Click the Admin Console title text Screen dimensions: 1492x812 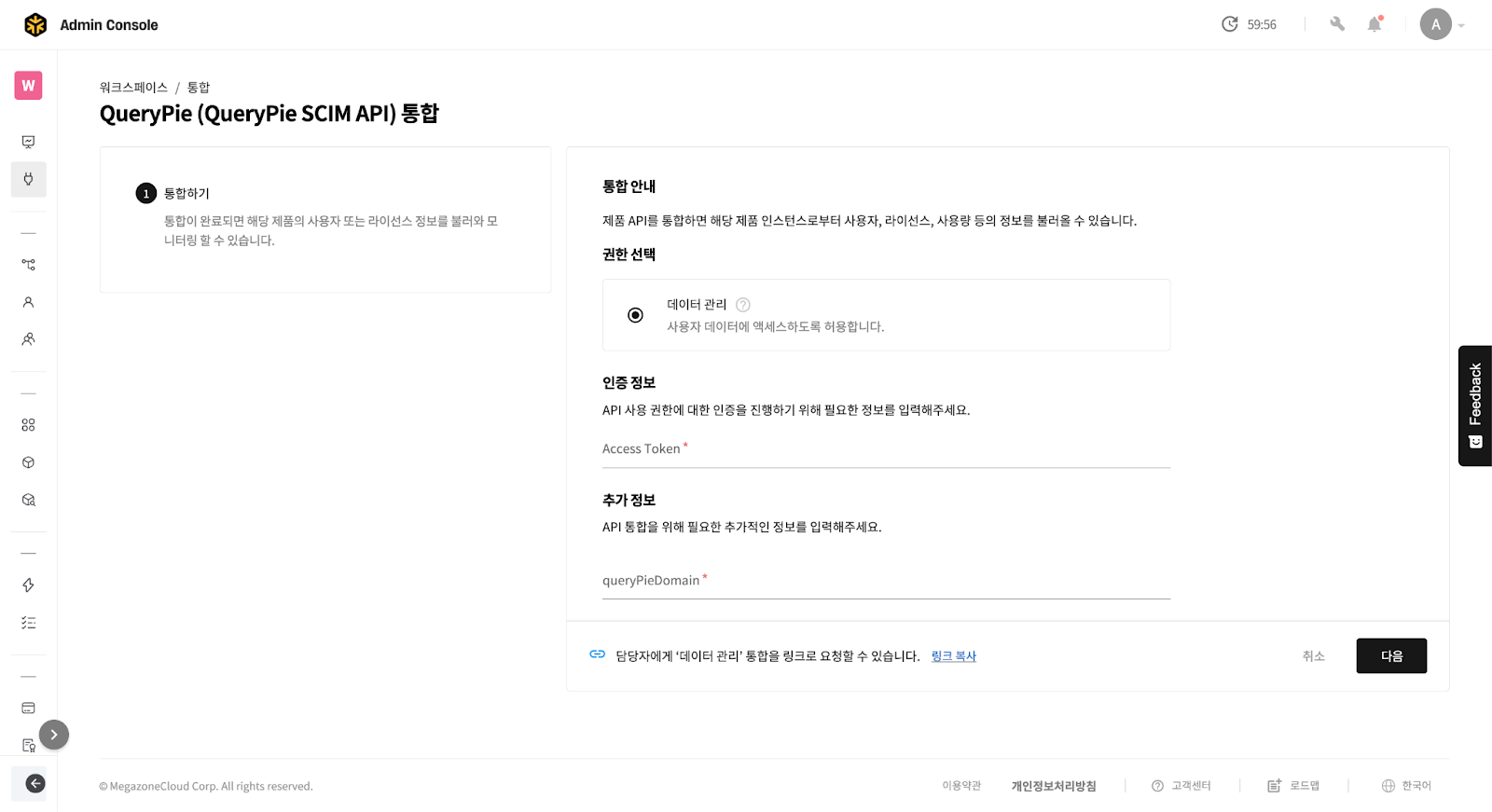(109, 25)
